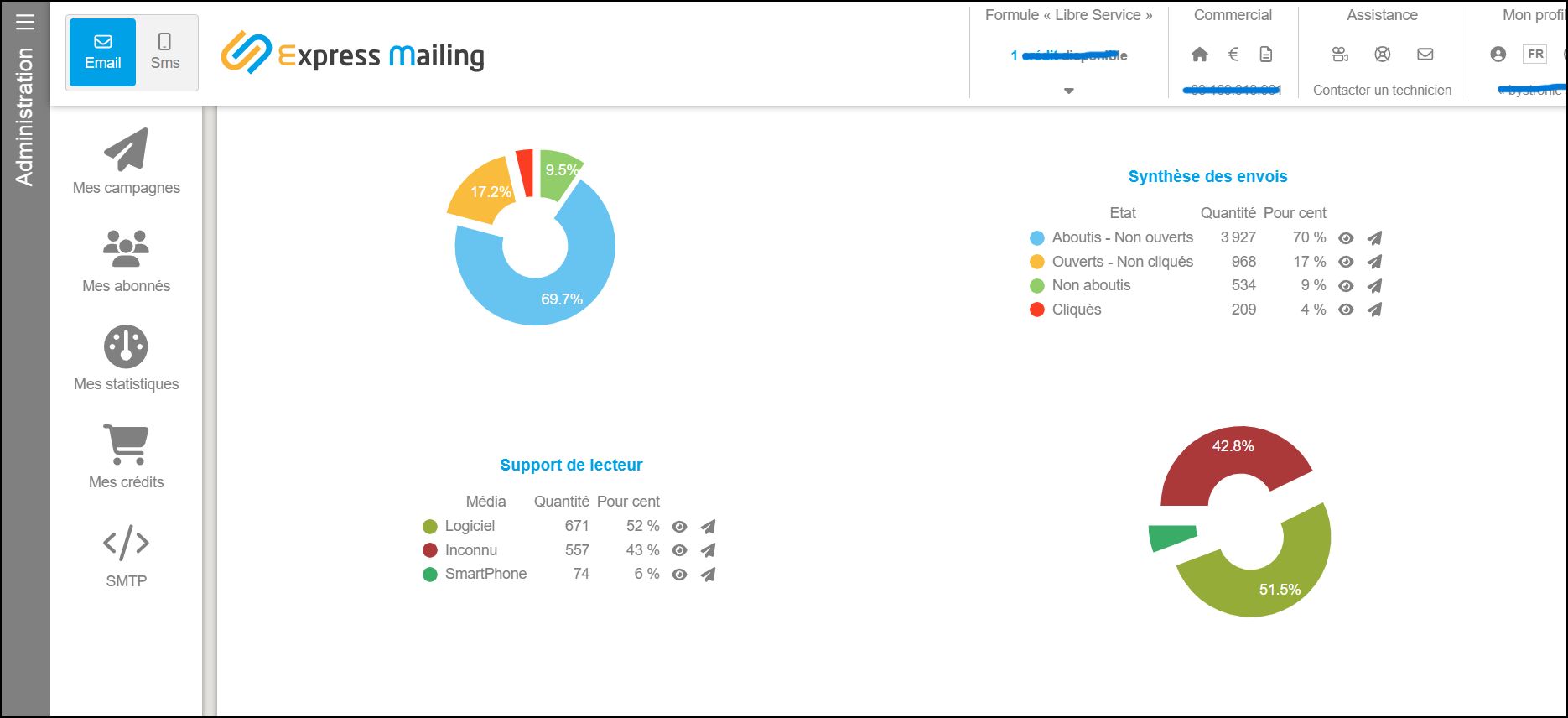Image resolution: width=1568 pixels, height=718 pixels.
Task: Click Contacter un technicien link
Action: pos(1382,90)
